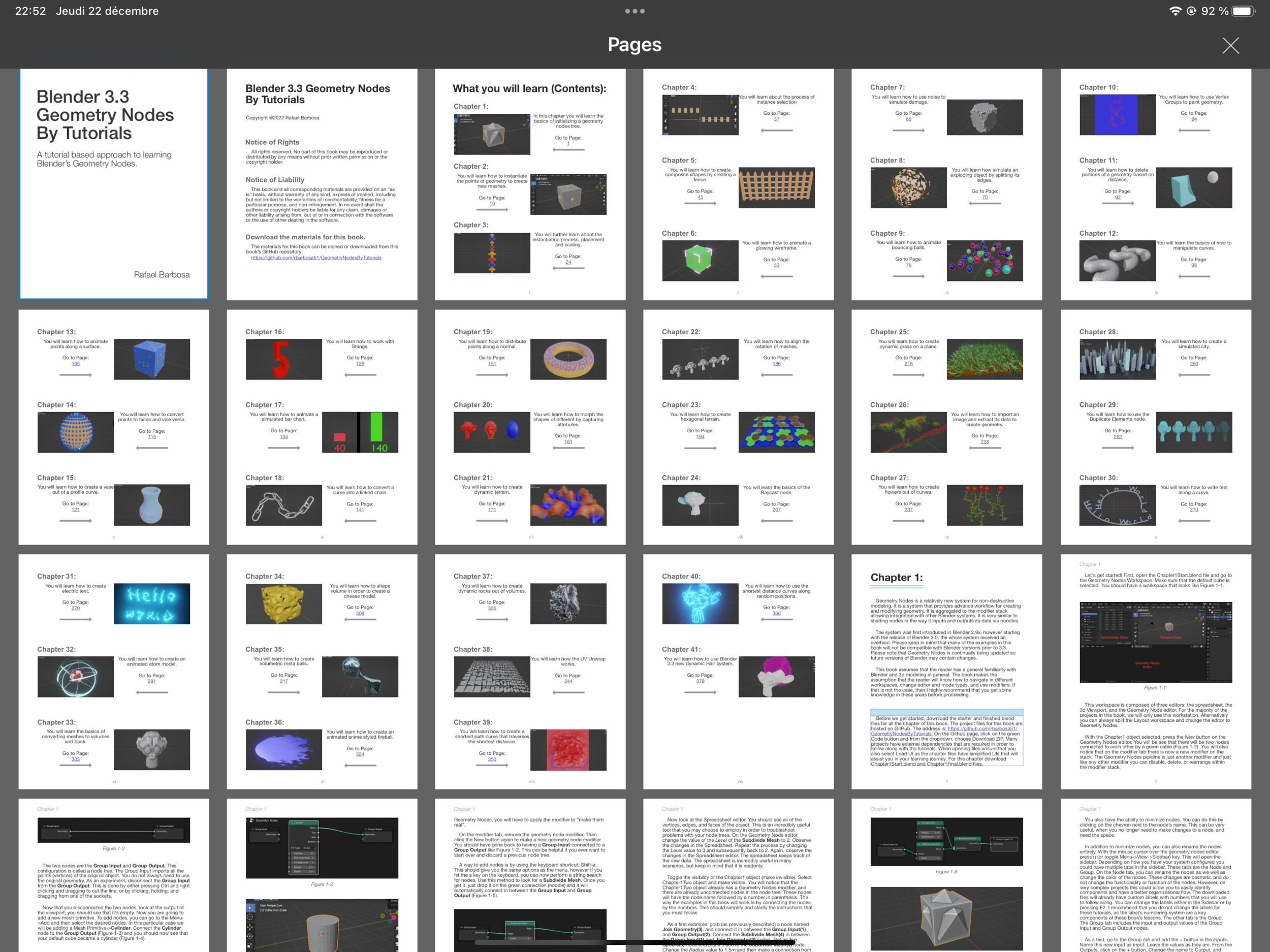This screenshot has height=952, width=1270.
Task: Open the Blender 3.3 cover page thumbnail
Action: click(x=114, y=184)
